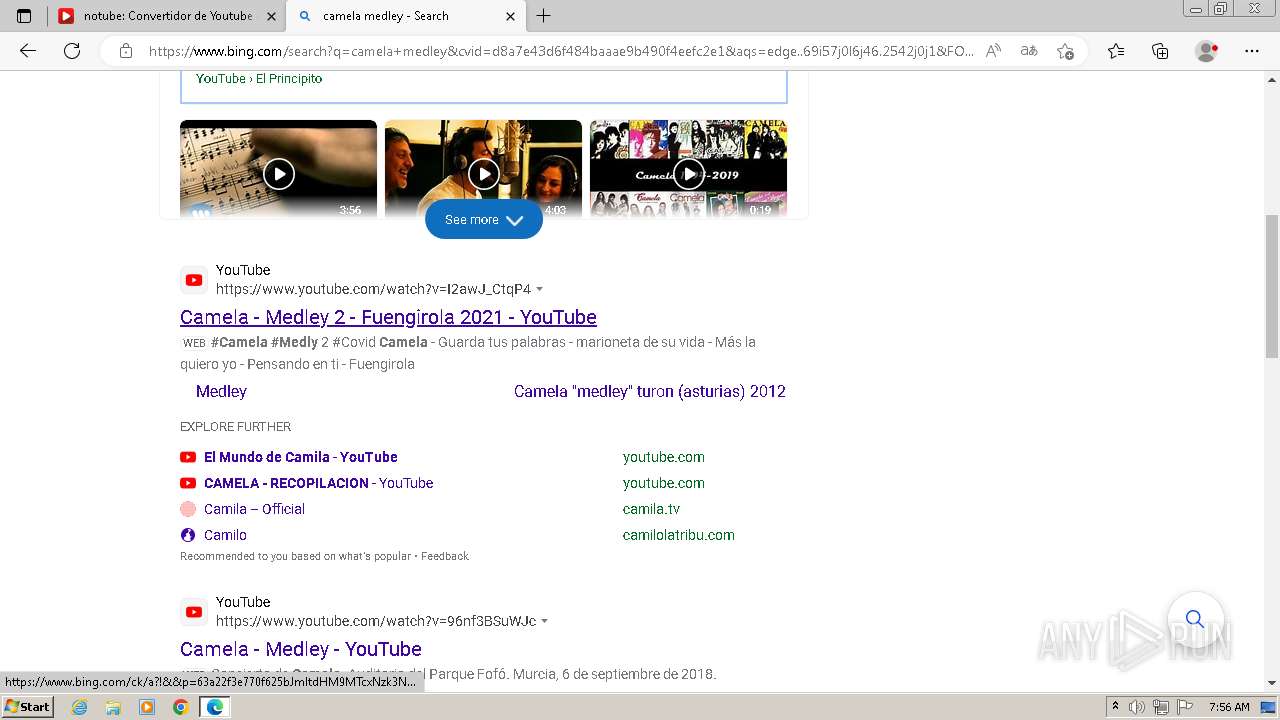Open the Medley sublink
The width and height of the screenshot is (1280, 720).
tap(221, 391)
